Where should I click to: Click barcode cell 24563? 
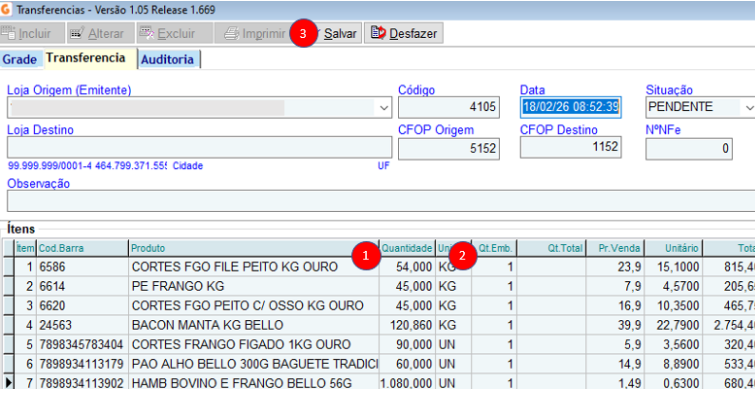click(82, 325)
